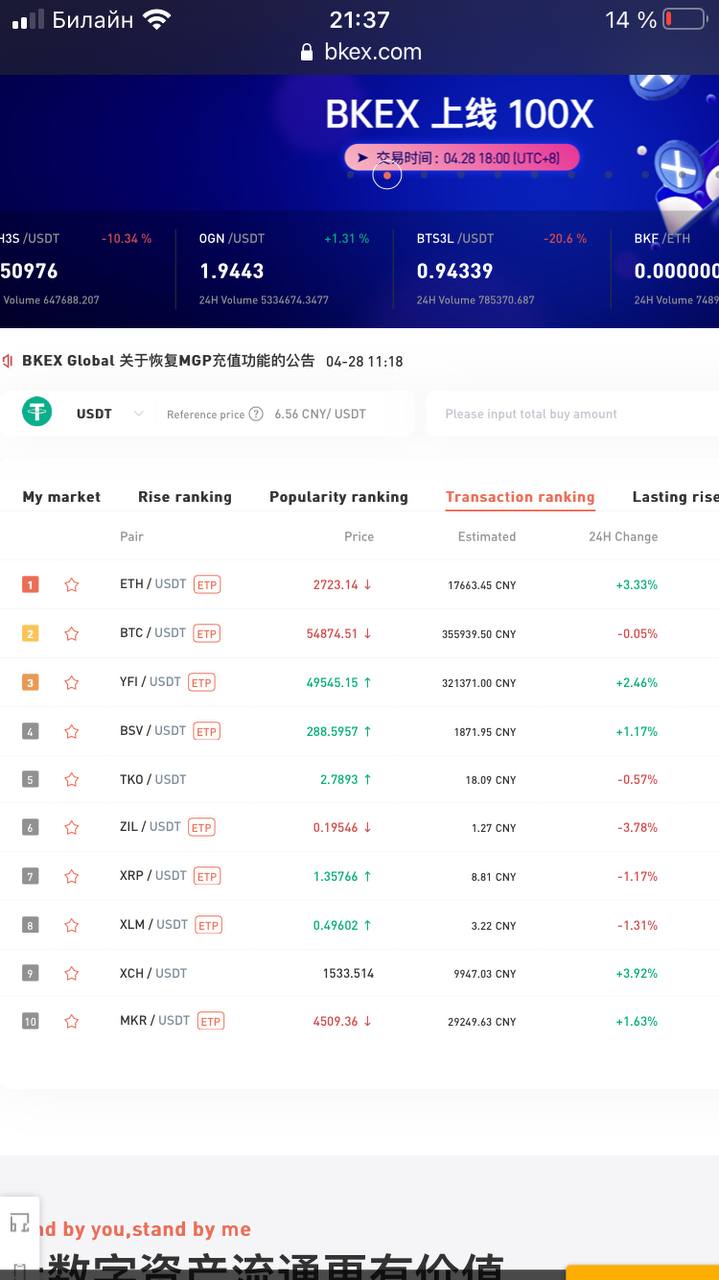Viewport: 719px width, 1280px height.
Task: Select the Transaction ranking tab
Action: coord(520,497)
